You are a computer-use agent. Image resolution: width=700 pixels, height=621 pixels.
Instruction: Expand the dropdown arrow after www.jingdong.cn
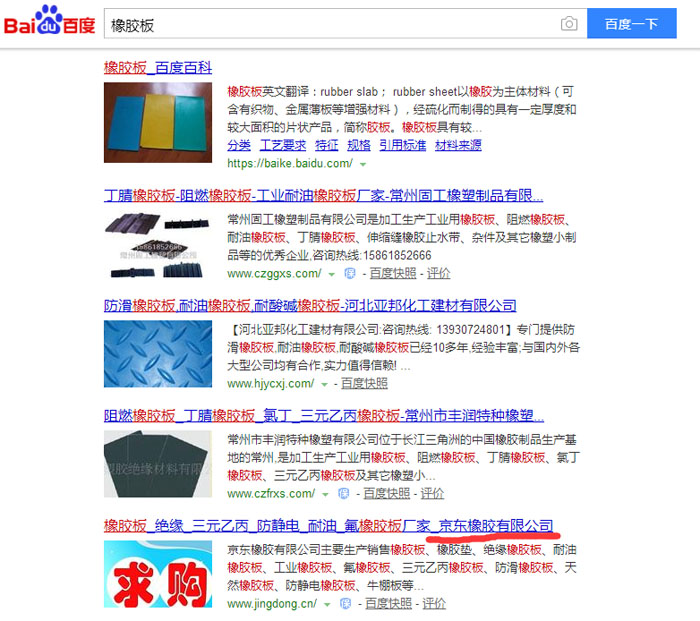327,604
